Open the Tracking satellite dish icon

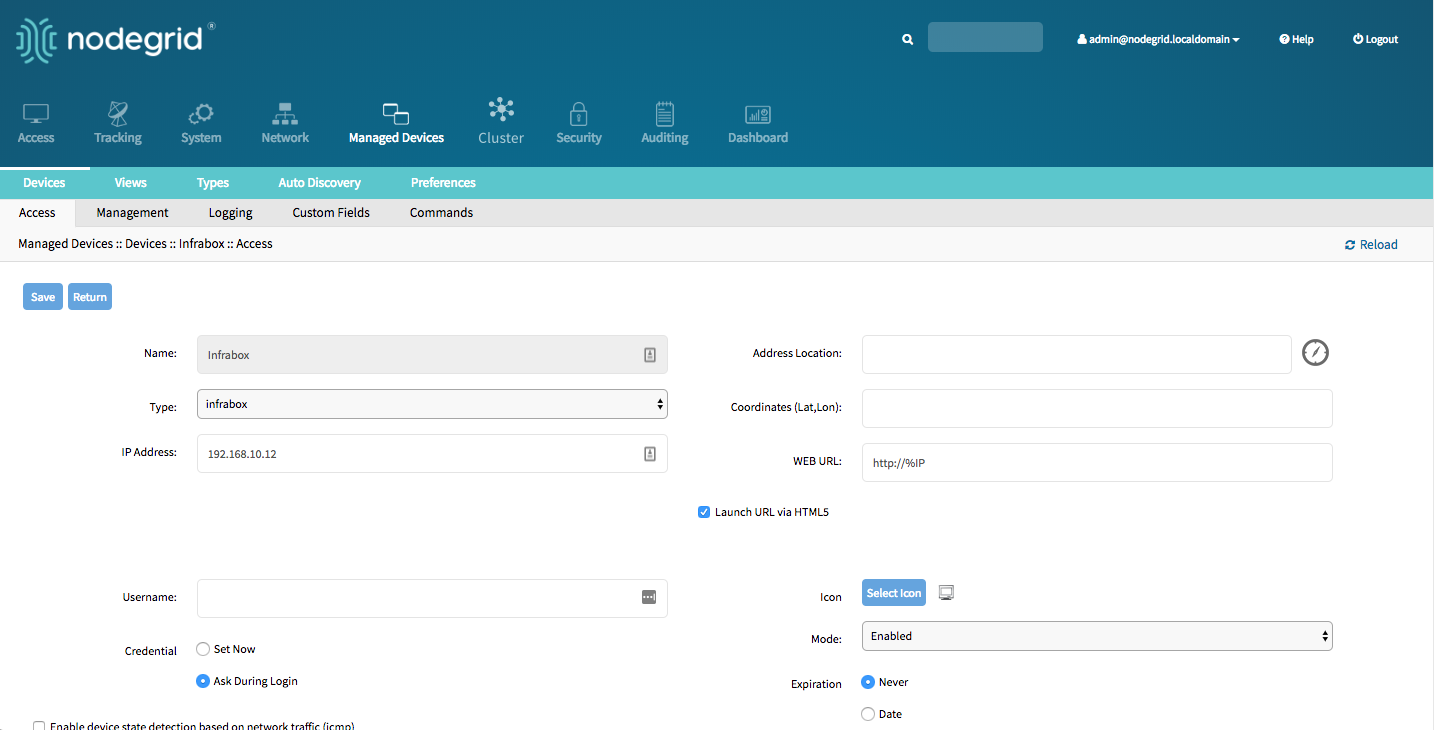pos(118,113)
